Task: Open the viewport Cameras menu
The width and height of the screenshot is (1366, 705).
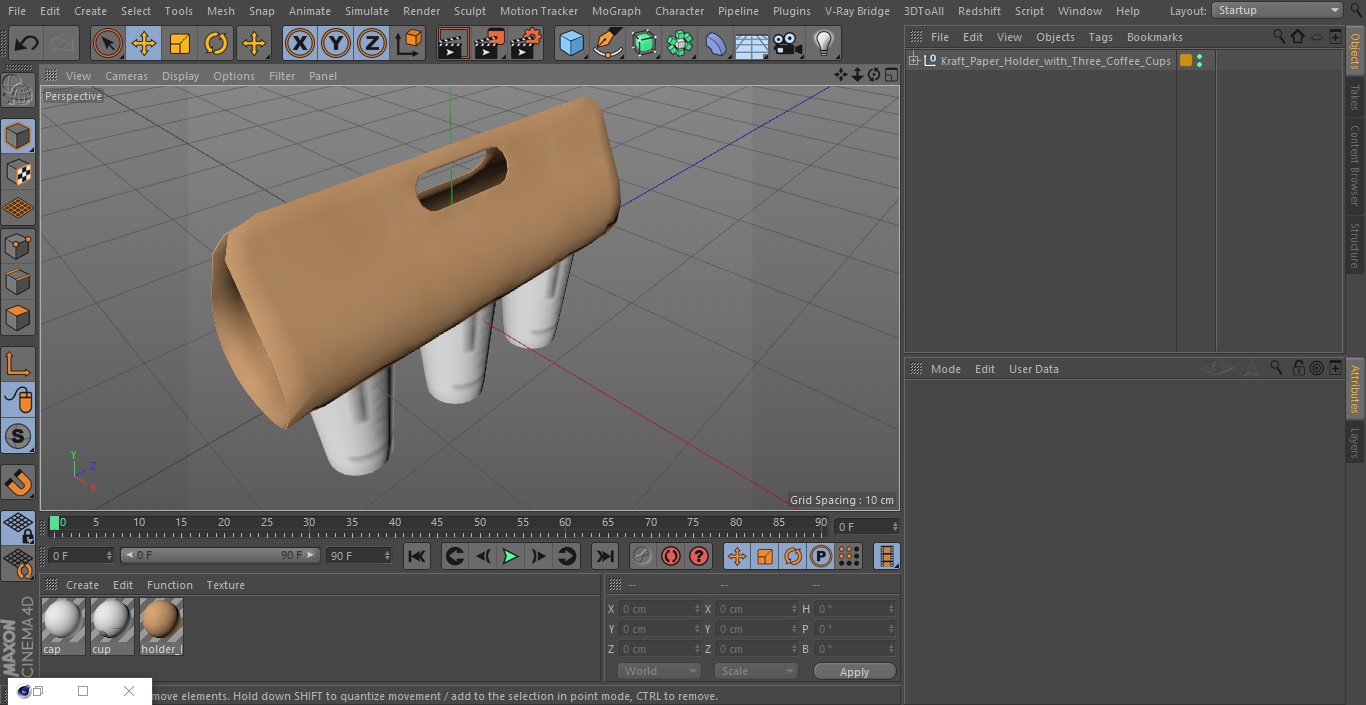Action: tap(126, 76)
